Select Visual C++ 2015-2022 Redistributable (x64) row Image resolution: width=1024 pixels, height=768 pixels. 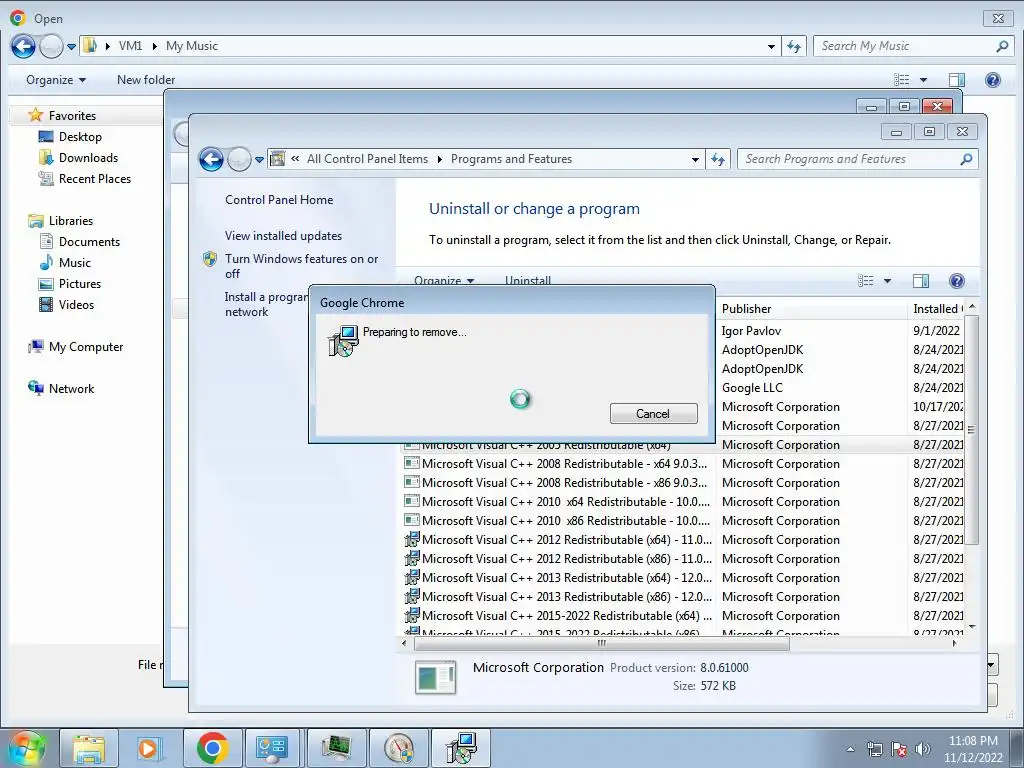click(x=682, y=616)
